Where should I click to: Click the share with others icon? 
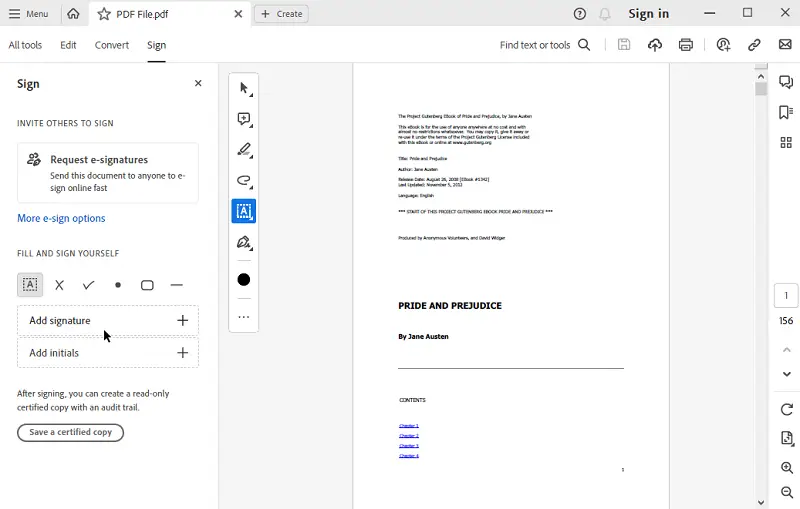pyautogui.click(x=723, y=45)
